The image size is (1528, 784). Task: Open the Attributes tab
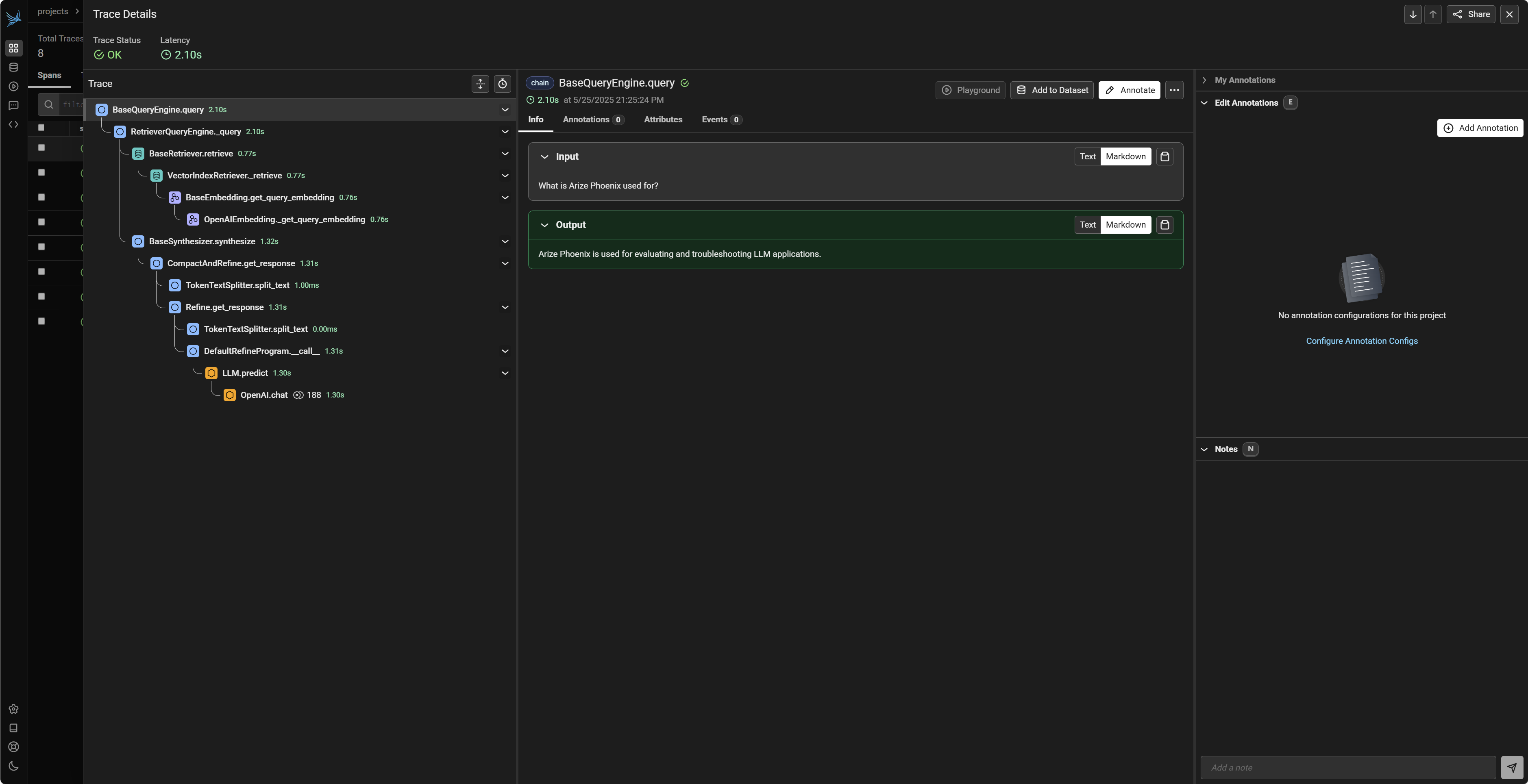tap(663, 120)
